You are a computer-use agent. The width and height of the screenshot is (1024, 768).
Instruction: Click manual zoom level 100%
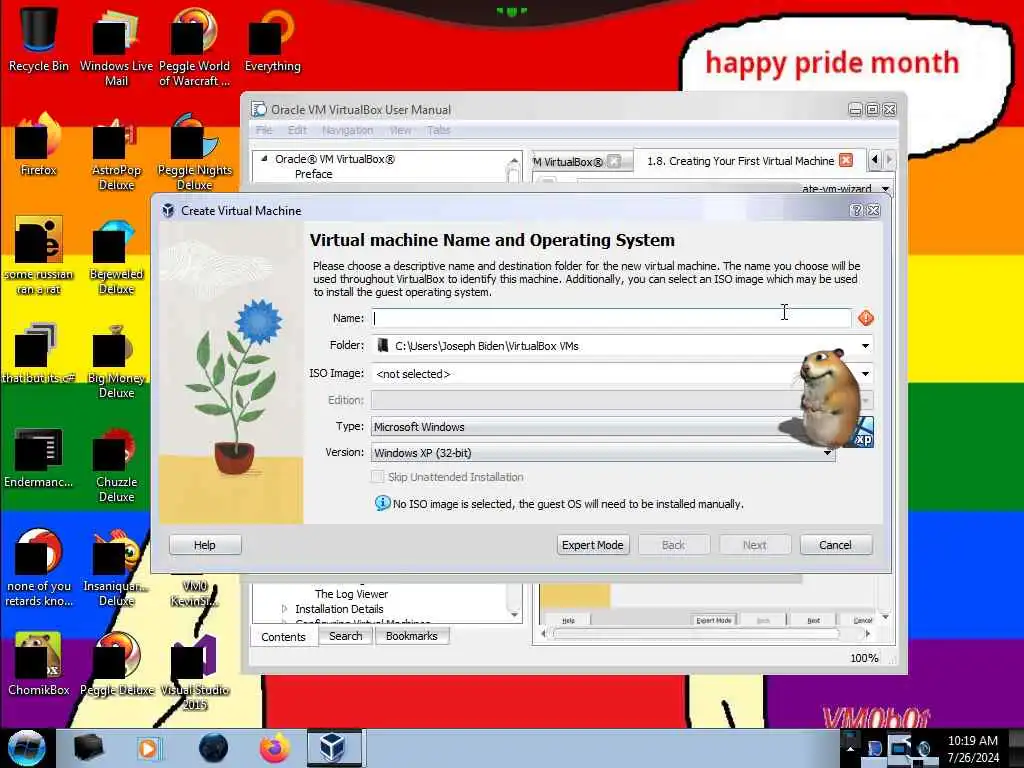864,658
